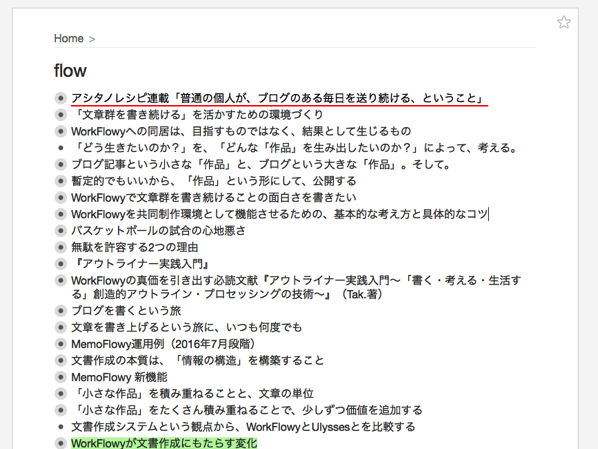Viewport: 598px width, 449px height.
Task: Click bullet of WorkFlowyが文書作成にもたらす変化 item
Action: click(x=61, y=443)
